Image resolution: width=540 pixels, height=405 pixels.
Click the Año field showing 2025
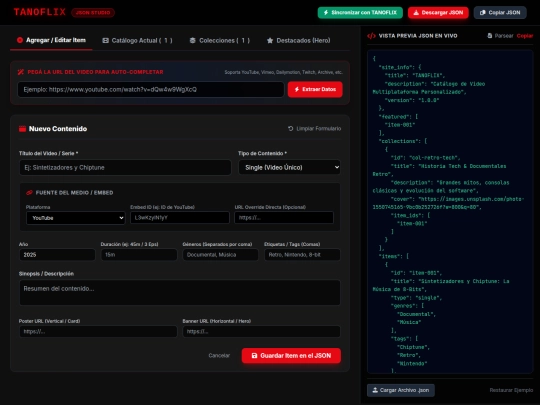click(57, 255)
